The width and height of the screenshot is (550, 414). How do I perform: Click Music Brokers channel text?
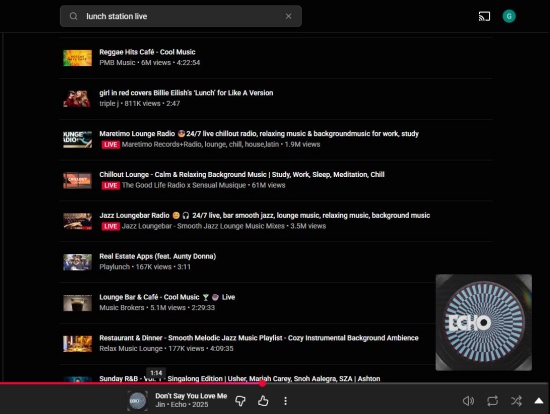click(122, 308)
